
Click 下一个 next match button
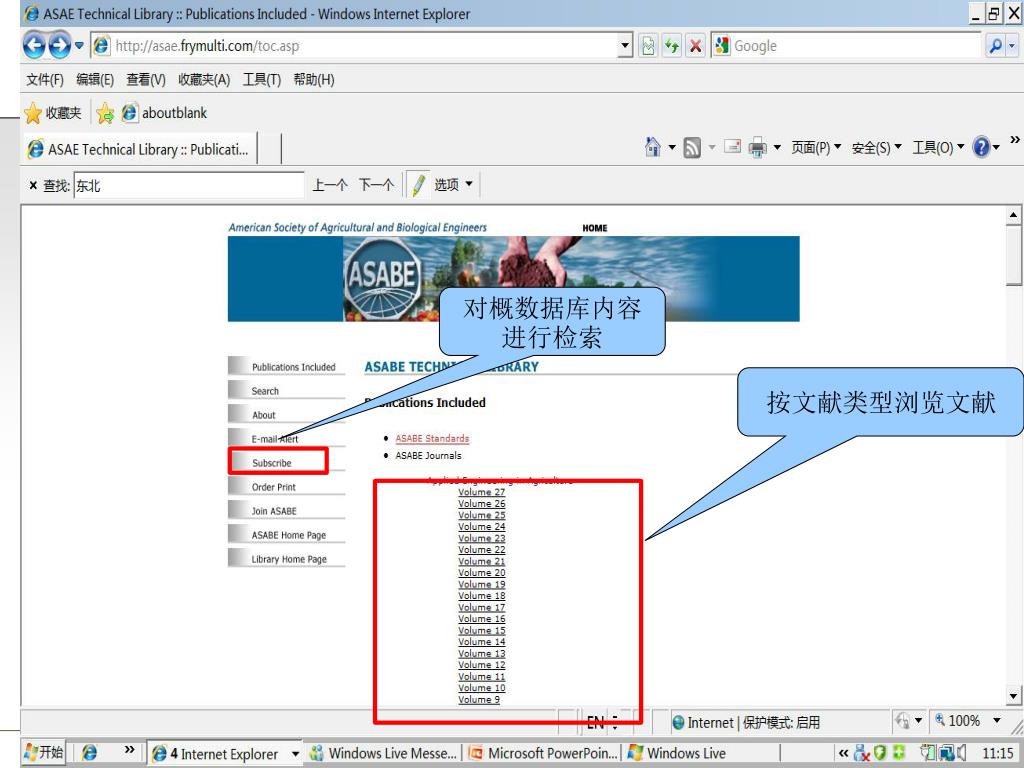pyautogui.click(x=376, y=185)
